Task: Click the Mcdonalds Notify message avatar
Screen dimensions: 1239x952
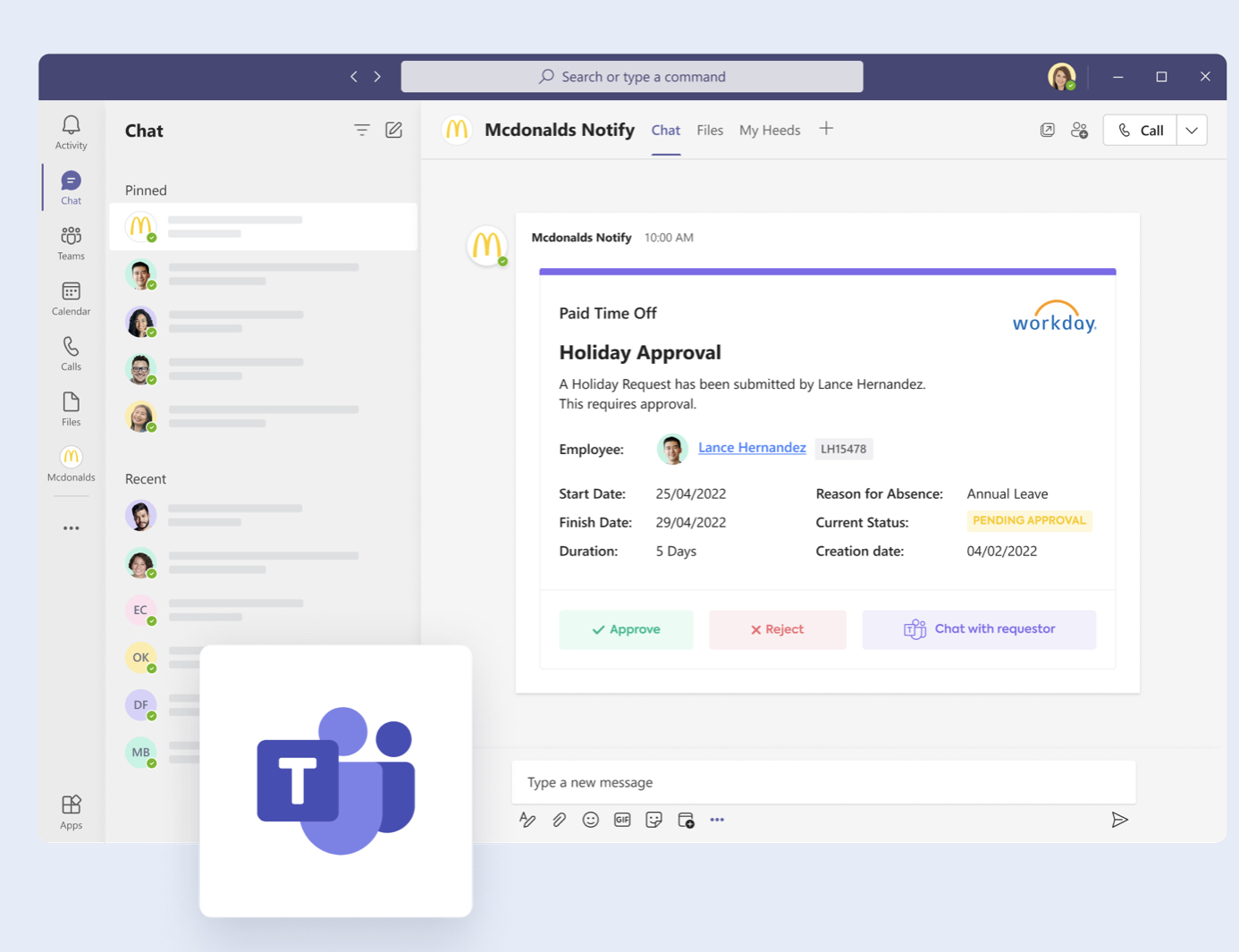Action: (x=487, y=246)
